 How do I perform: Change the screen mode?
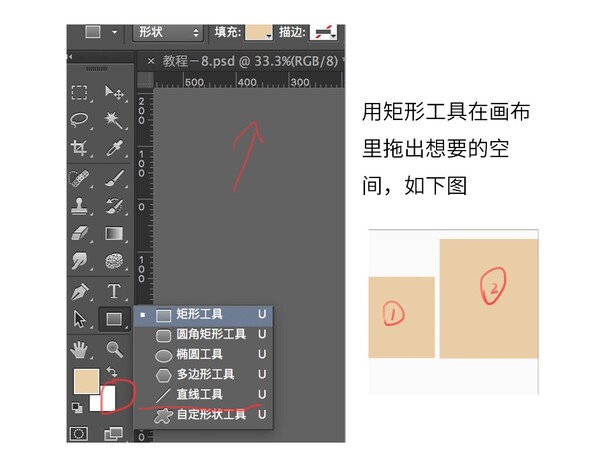pyautogui.click(x=114, y=434)
